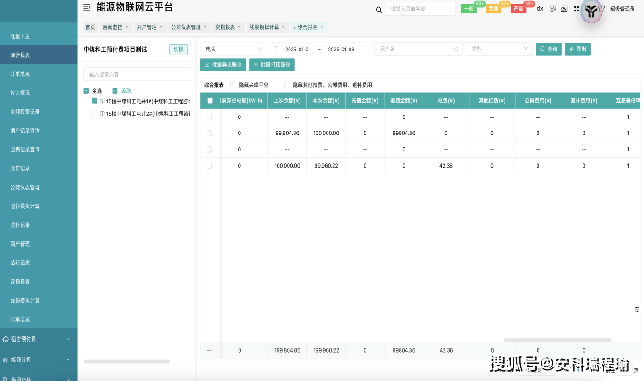Image resolution: width=644 pixels, height=381 pixels.
Task: Click the horizontal scrollbar beneath the table
Action: (x=557, y=340)
